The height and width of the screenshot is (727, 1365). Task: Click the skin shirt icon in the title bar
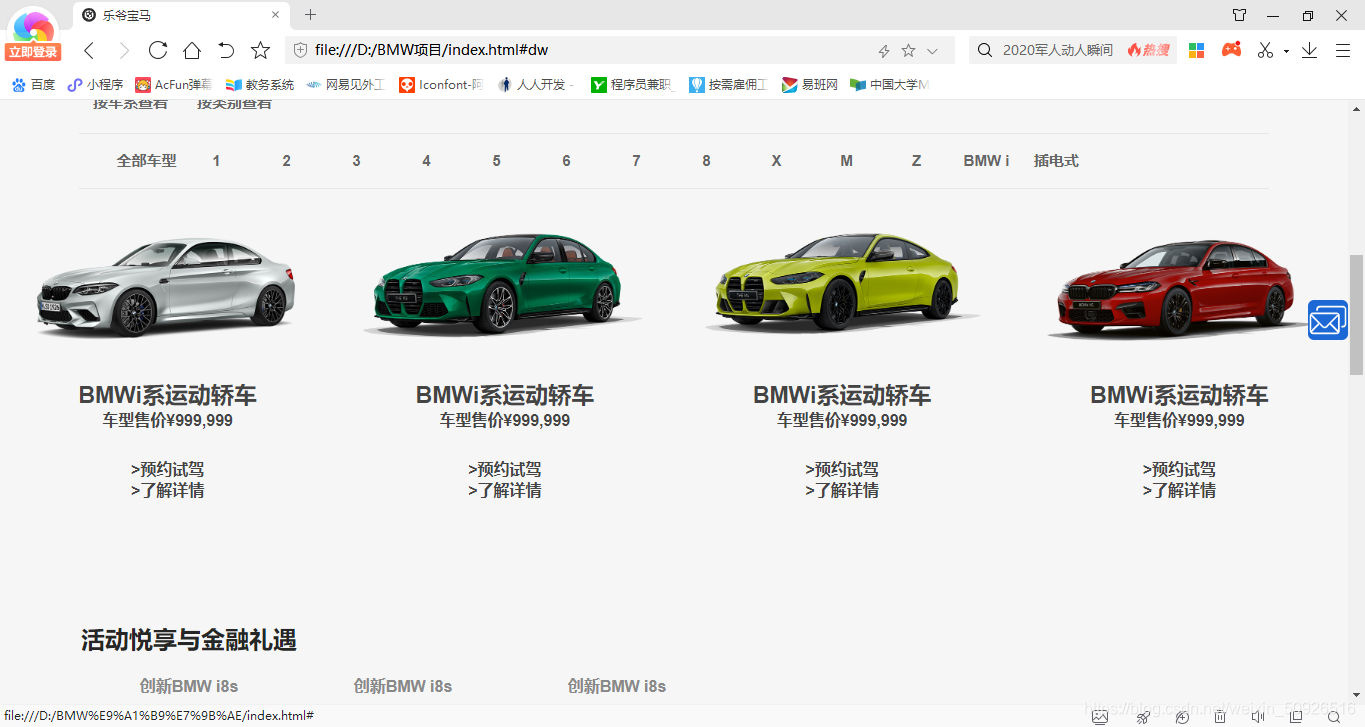click(1239, 15)
